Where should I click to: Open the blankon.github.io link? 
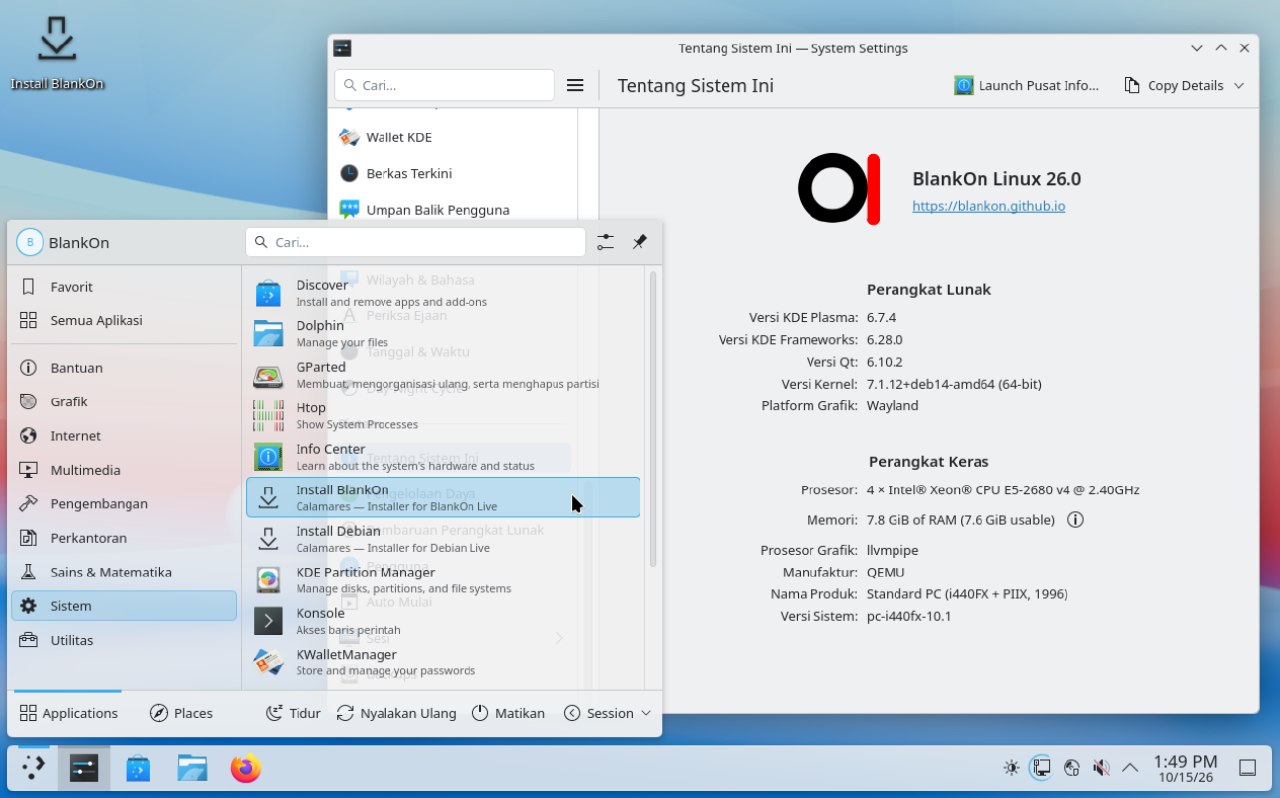click(988, 206)
